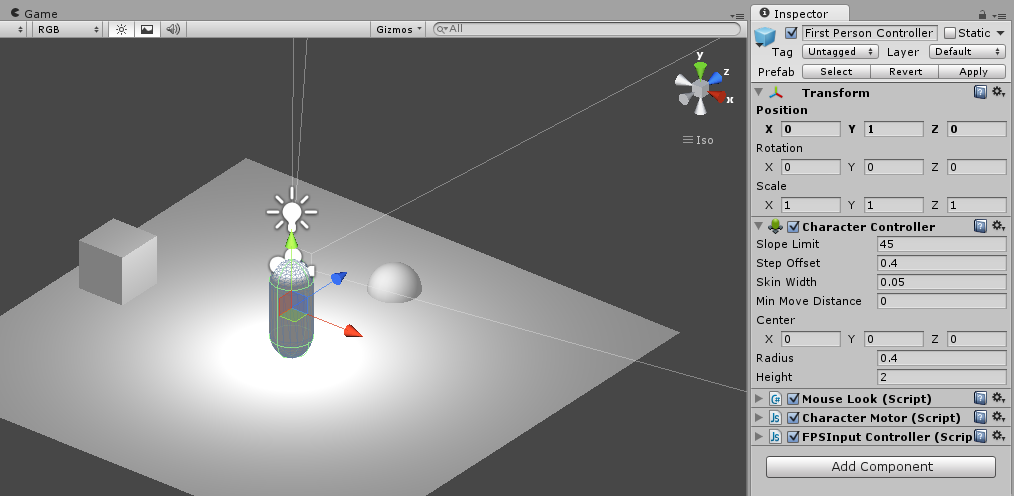Click the Add Component button
Image resolution: width=1014 pixels, height=496 pixels.
click(x=881, y=467)
